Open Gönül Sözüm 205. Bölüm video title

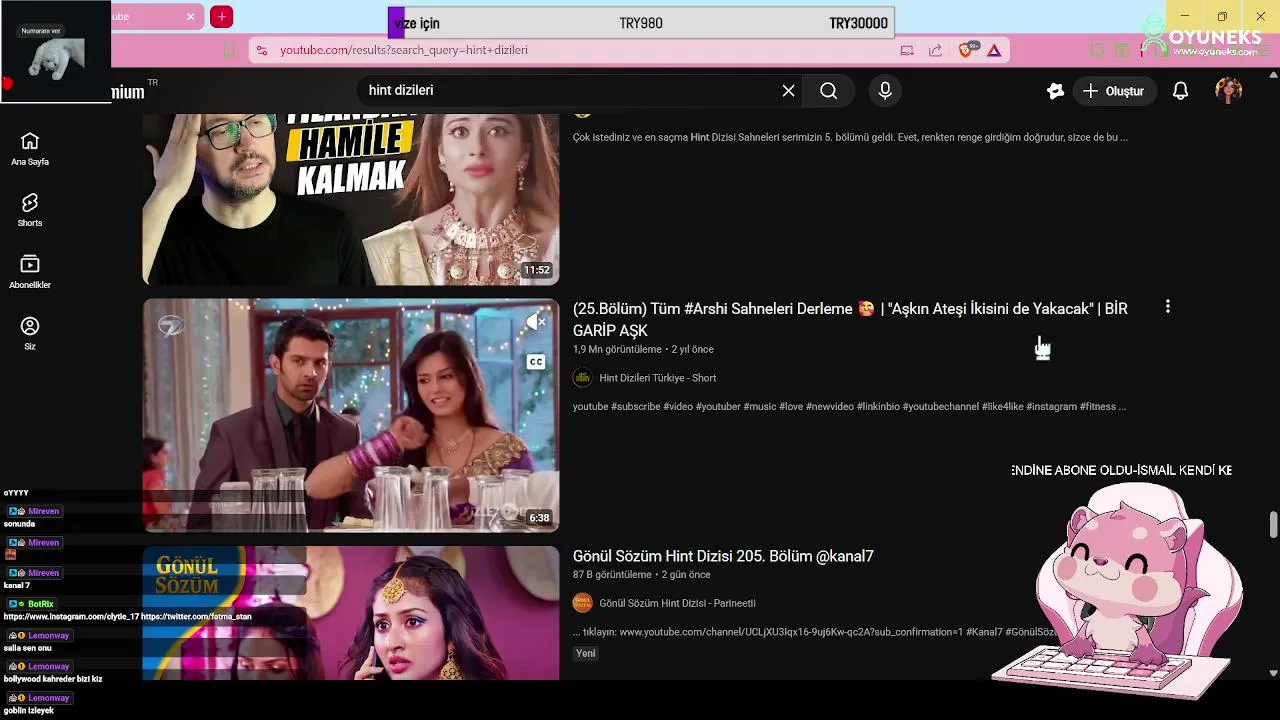(723, 556)
